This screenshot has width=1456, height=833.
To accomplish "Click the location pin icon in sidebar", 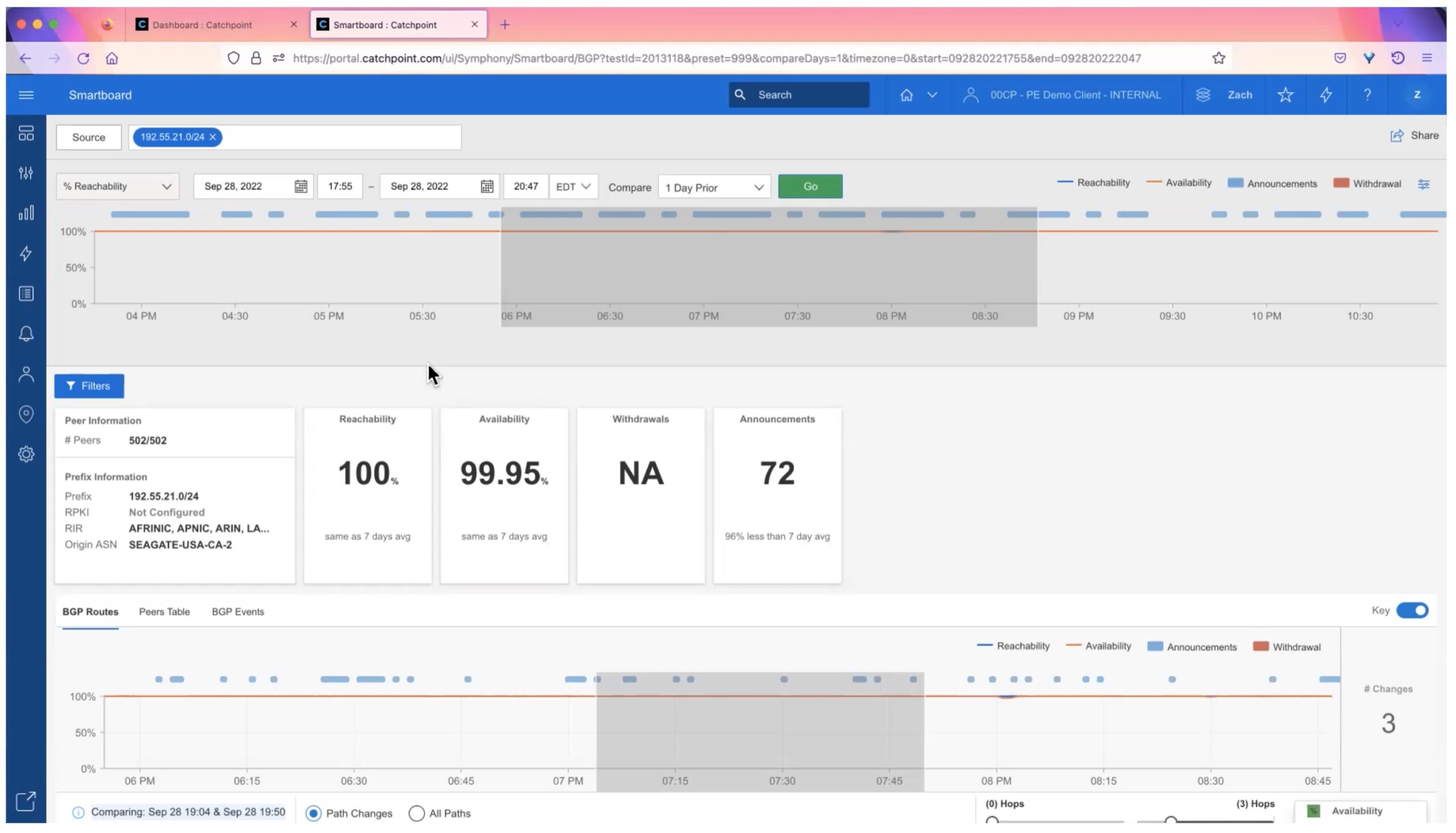I will click(26, 413).
